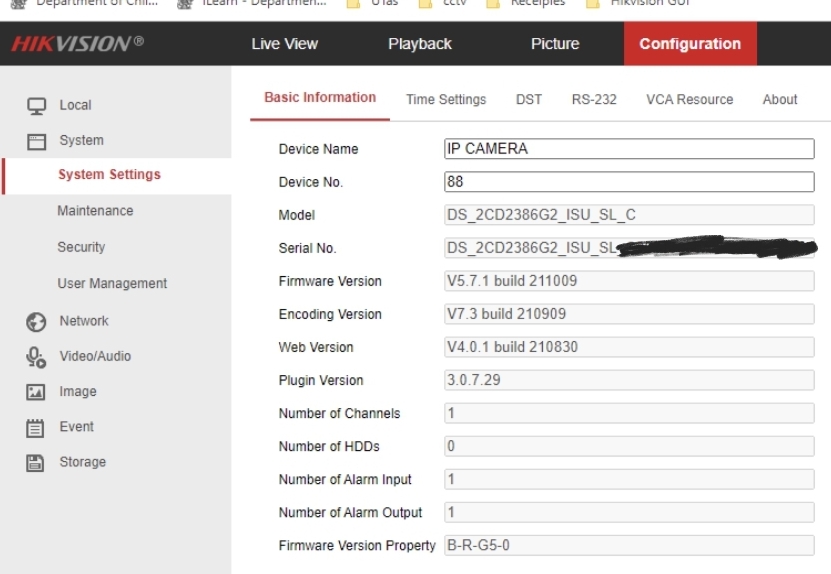
Task: Switch to the Playback tab
Action: pyautogui.click(x=420, y=44)
